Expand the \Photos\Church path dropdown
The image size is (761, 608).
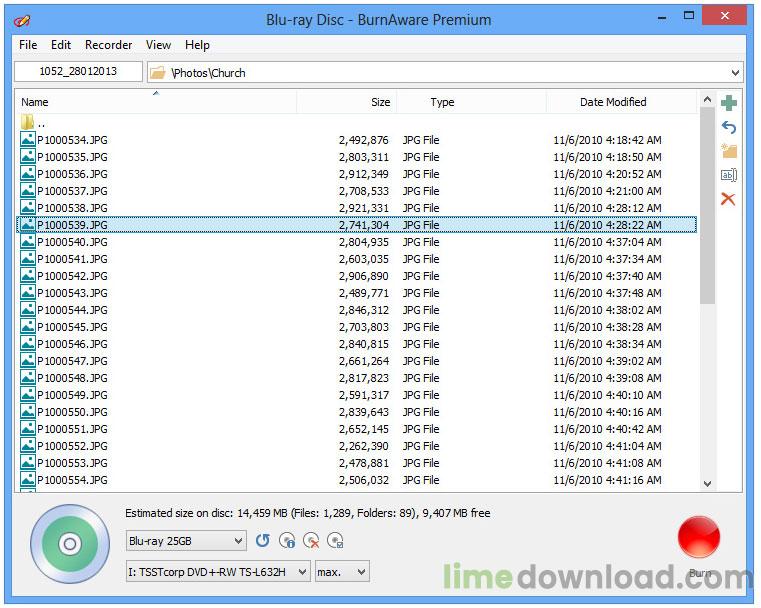(x=735, y=73)
